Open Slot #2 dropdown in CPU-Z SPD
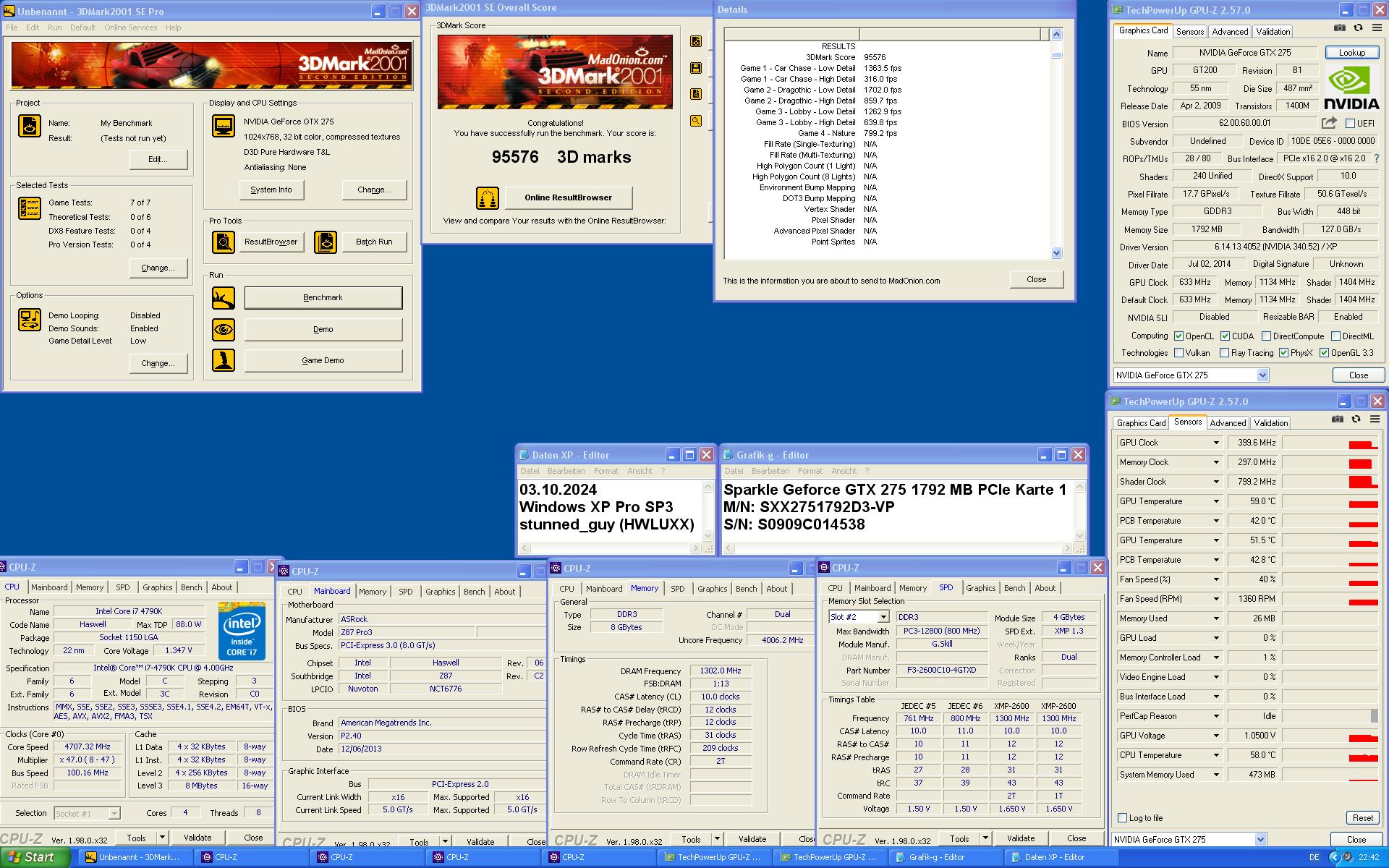1389x868 pixels. click(883, 617)
